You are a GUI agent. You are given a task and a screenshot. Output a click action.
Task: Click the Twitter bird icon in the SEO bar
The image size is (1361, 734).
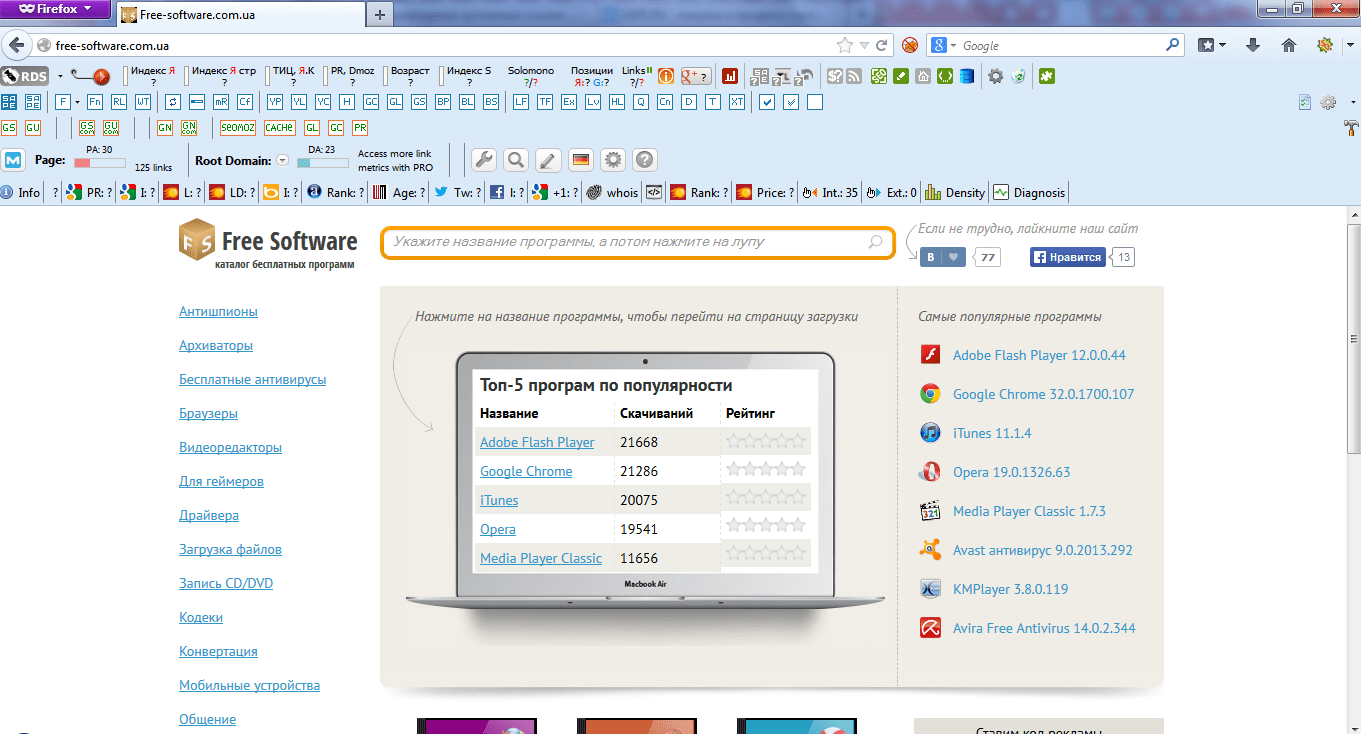[442, 191]
